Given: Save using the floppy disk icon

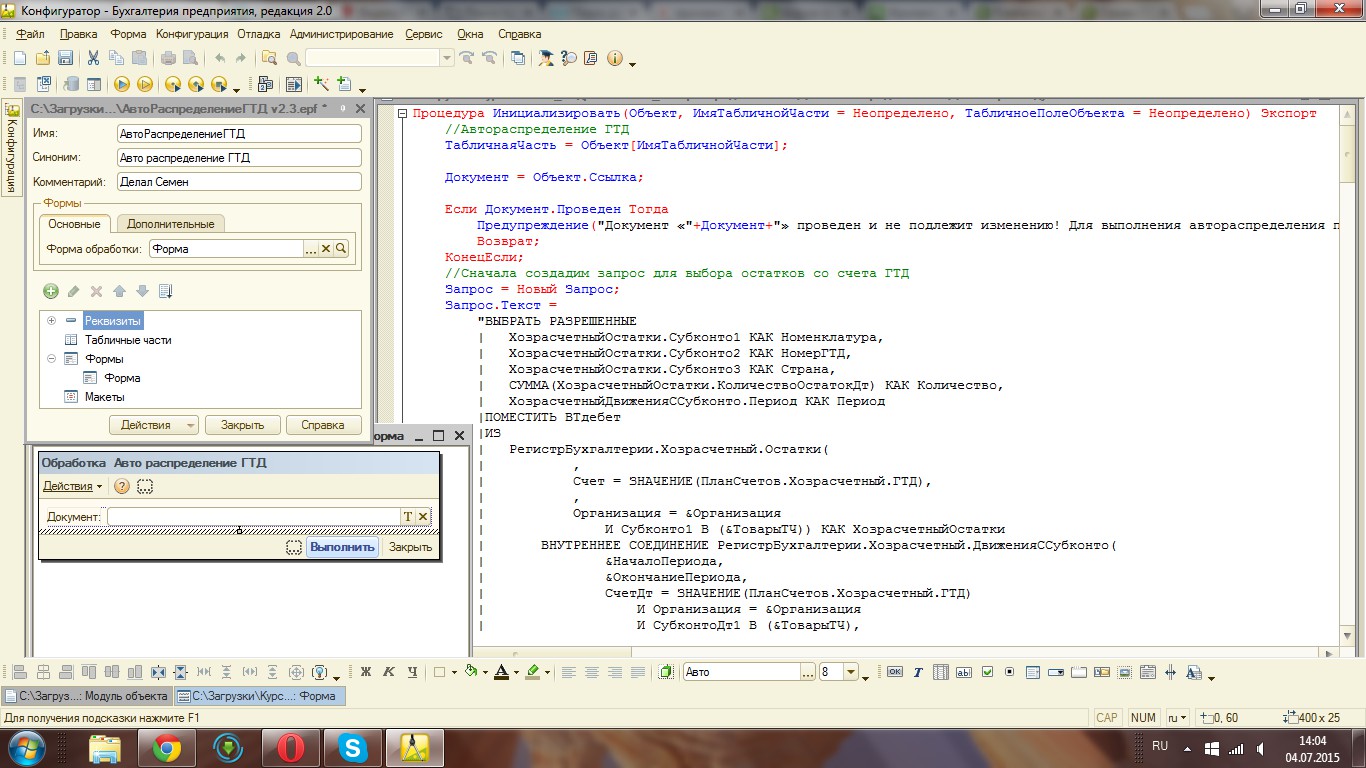Looking at the screenshot, I should click(65, 58).
